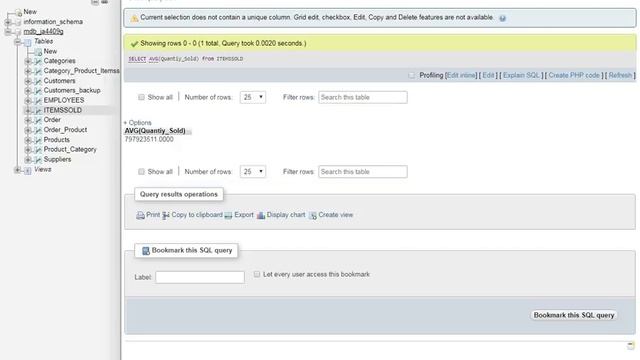The width and height of the screenshot is (640, 360).
Task: Open the ITEMSSOLD table in the tree
Action: pyautogui.click(x=62, y=110)
